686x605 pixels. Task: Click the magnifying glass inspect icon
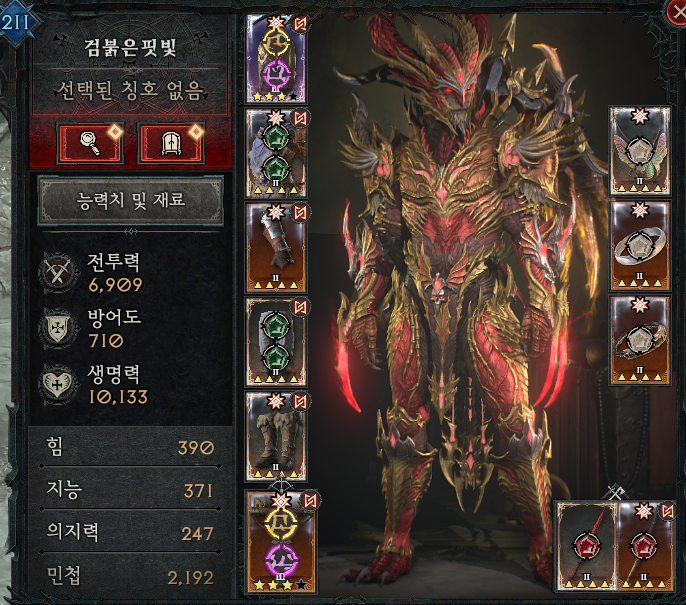point(90,143)
